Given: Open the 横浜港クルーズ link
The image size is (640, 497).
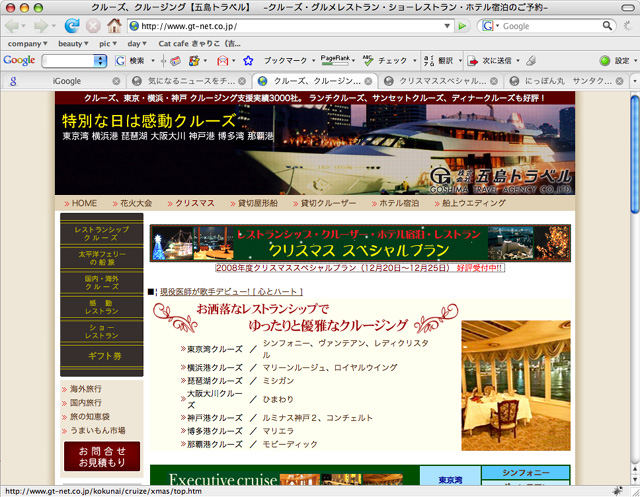Looking at the screenshot, I should click(x=215, y=368).
